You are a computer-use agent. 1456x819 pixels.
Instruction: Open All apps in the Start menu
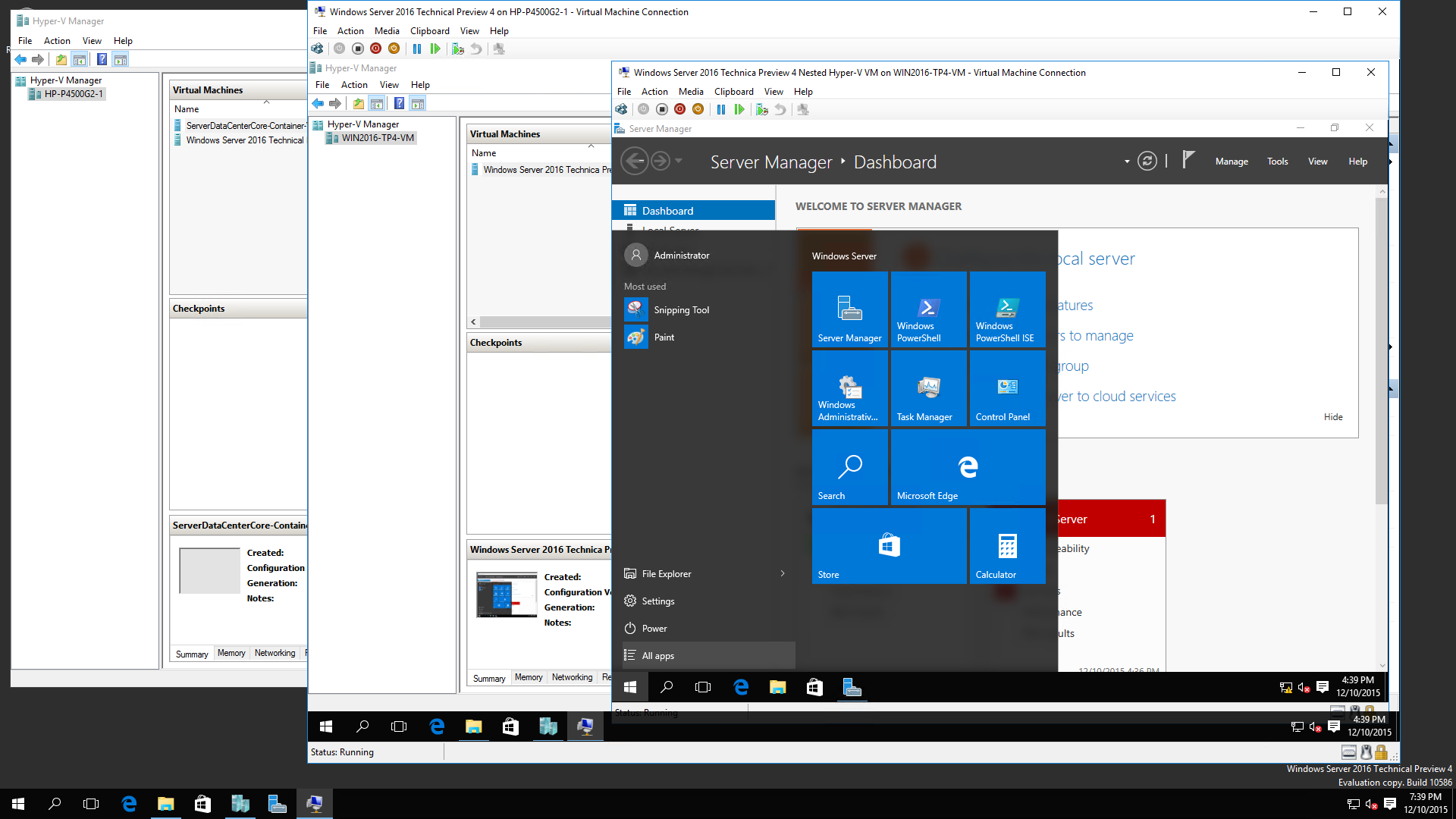[x=658, y=655]
